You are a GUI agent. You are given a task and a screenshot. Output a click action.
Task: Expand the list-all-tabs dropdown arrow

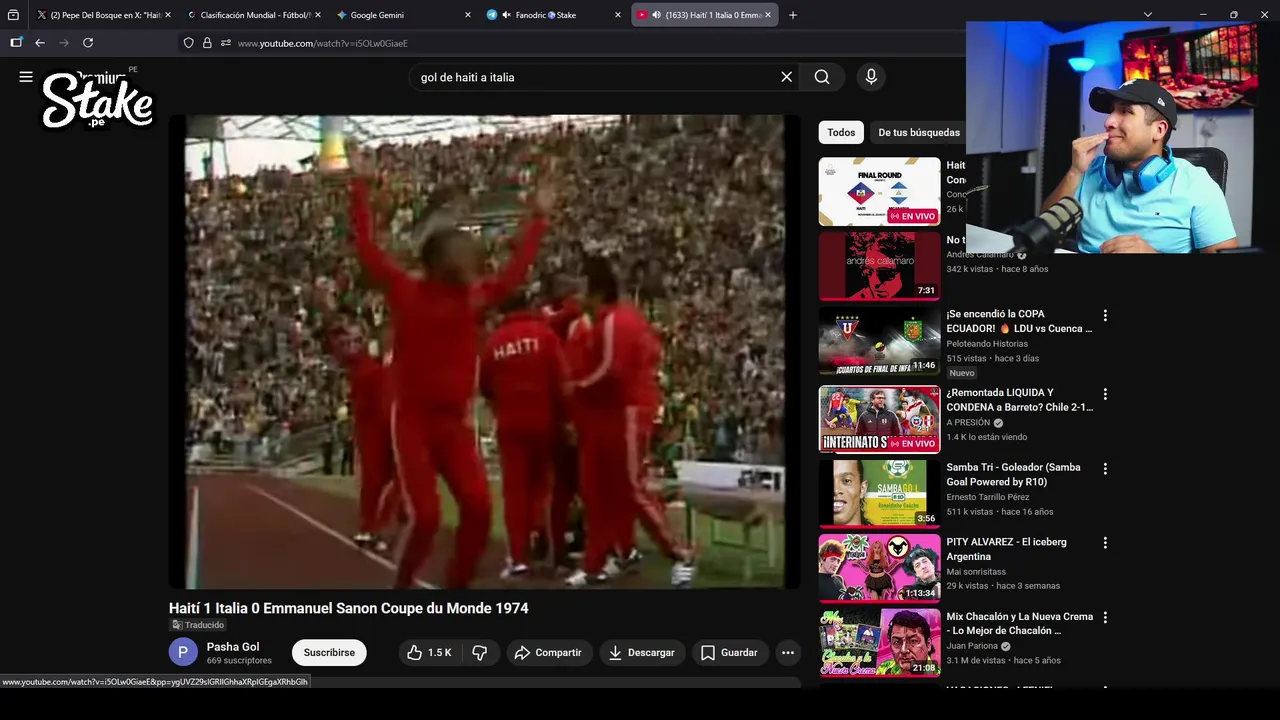tap(1148, 15)
